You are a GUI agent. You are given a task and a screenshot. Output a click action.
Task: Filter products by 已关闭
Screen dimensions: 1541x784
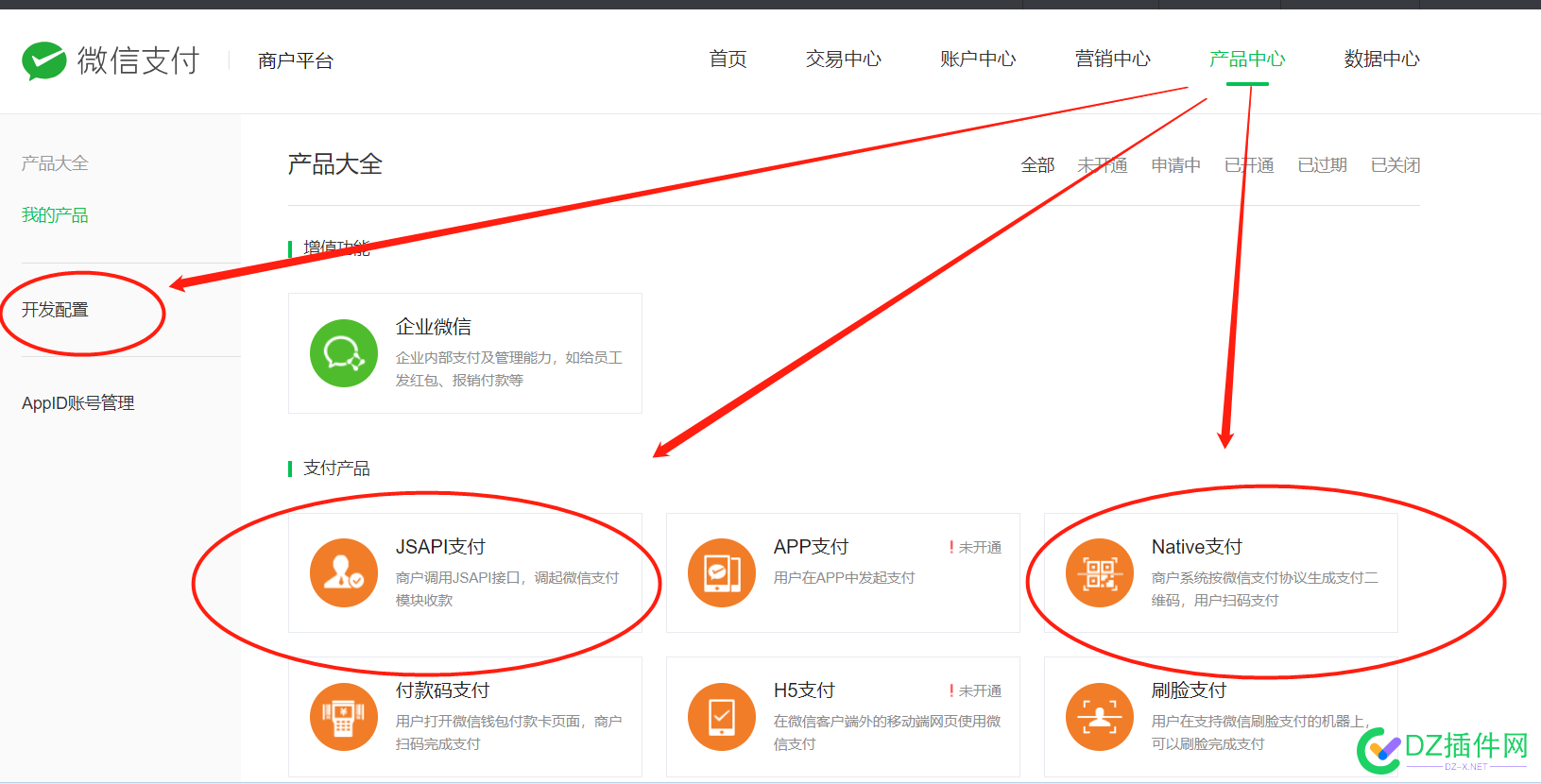1395,165
